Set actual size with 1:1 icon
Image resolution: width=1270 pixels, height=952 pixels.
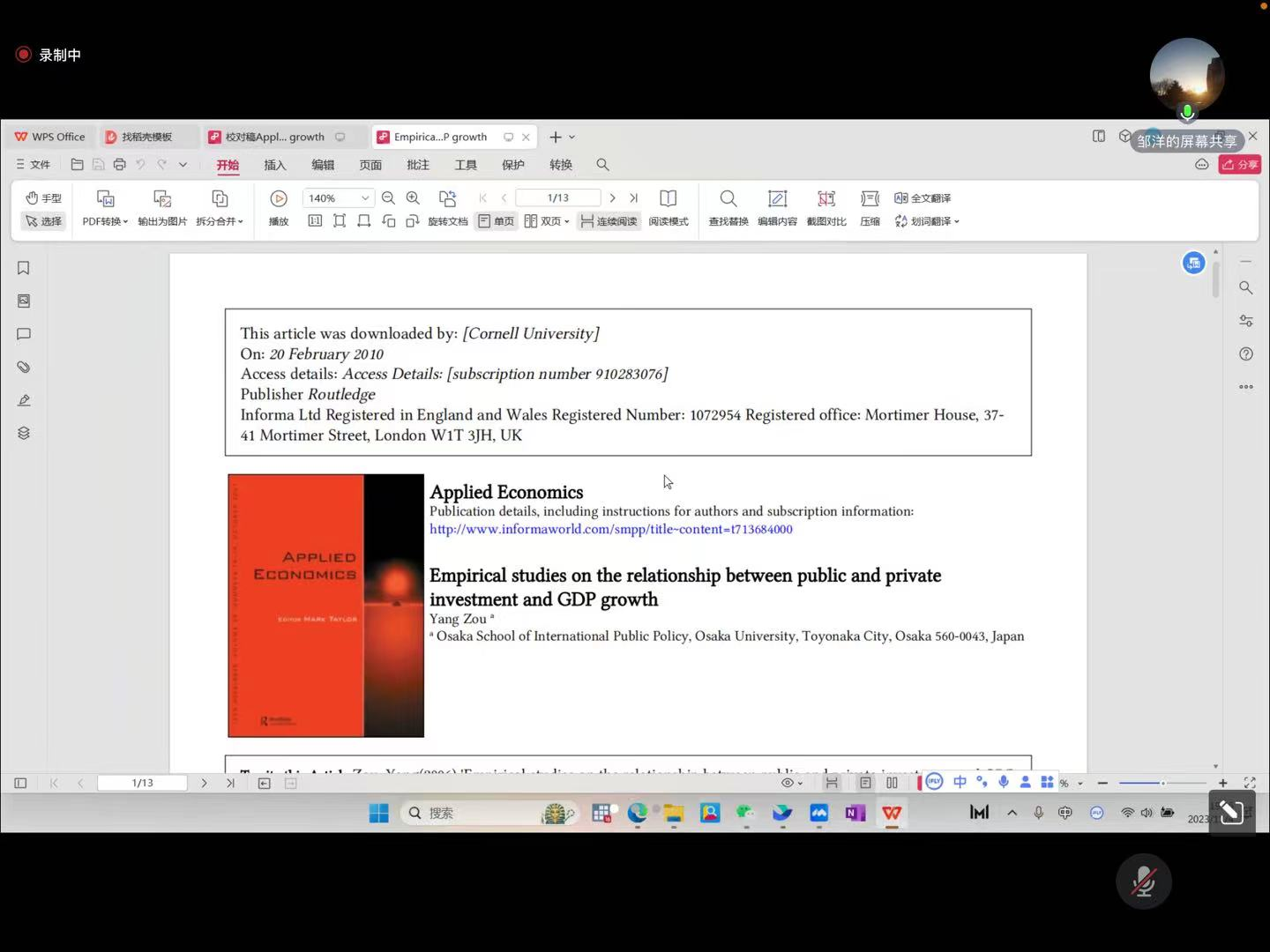pyautogui.click(x=315, y=221)
